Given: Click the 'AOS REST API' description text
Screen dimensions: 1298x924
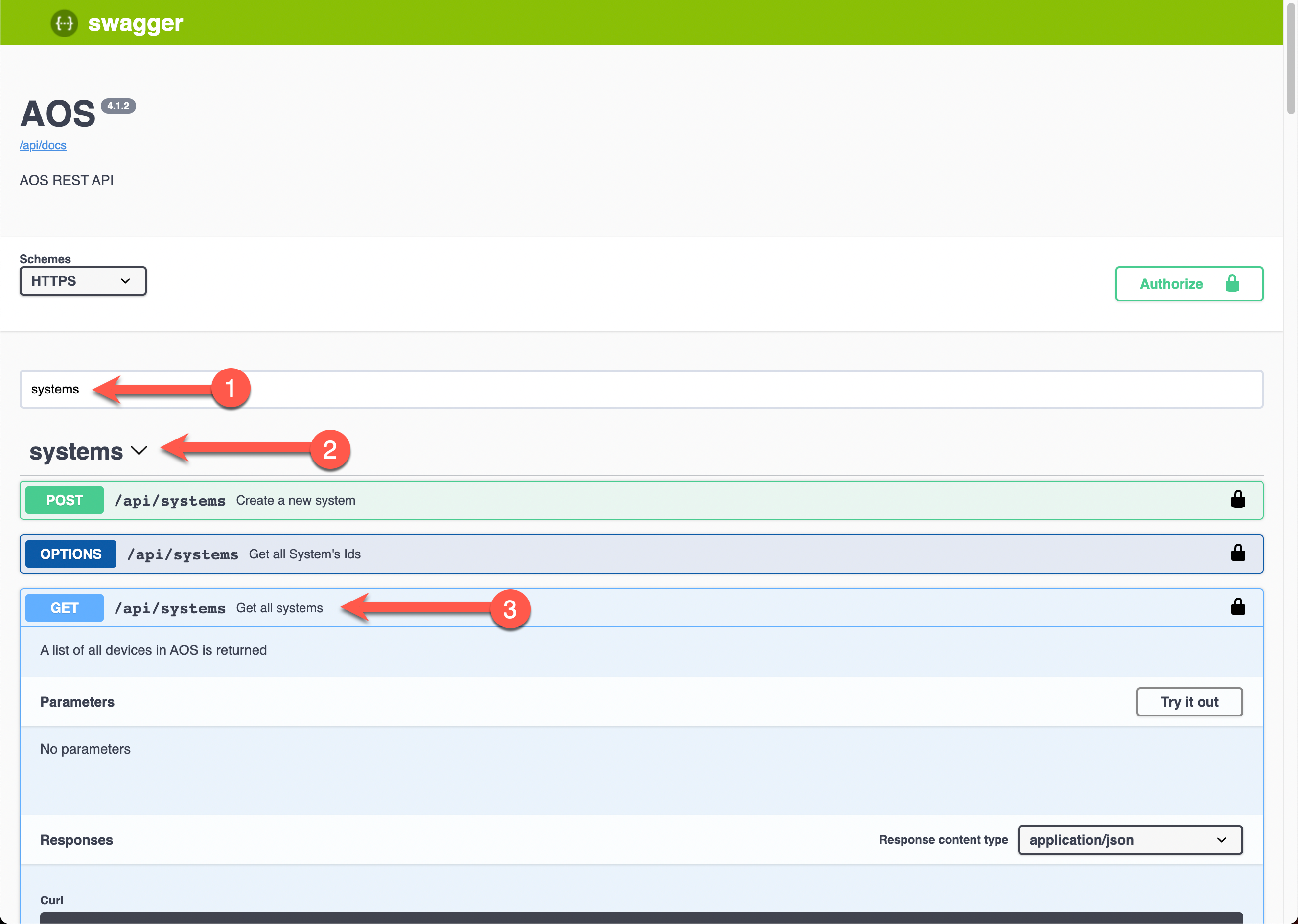Looking at the screenshot, I should pyautogui.click(x=67, y=181).
